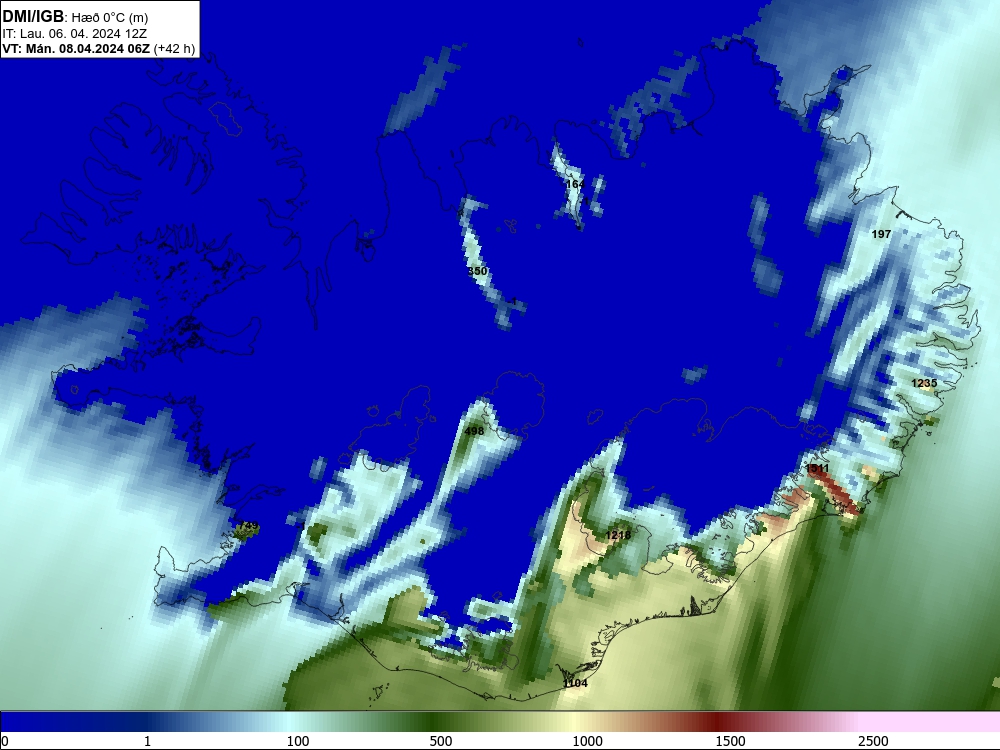The height and width of the screenshot is (750, 1000).
Task: Click the 749 value label on map
Action: click(x=248, y=526)
